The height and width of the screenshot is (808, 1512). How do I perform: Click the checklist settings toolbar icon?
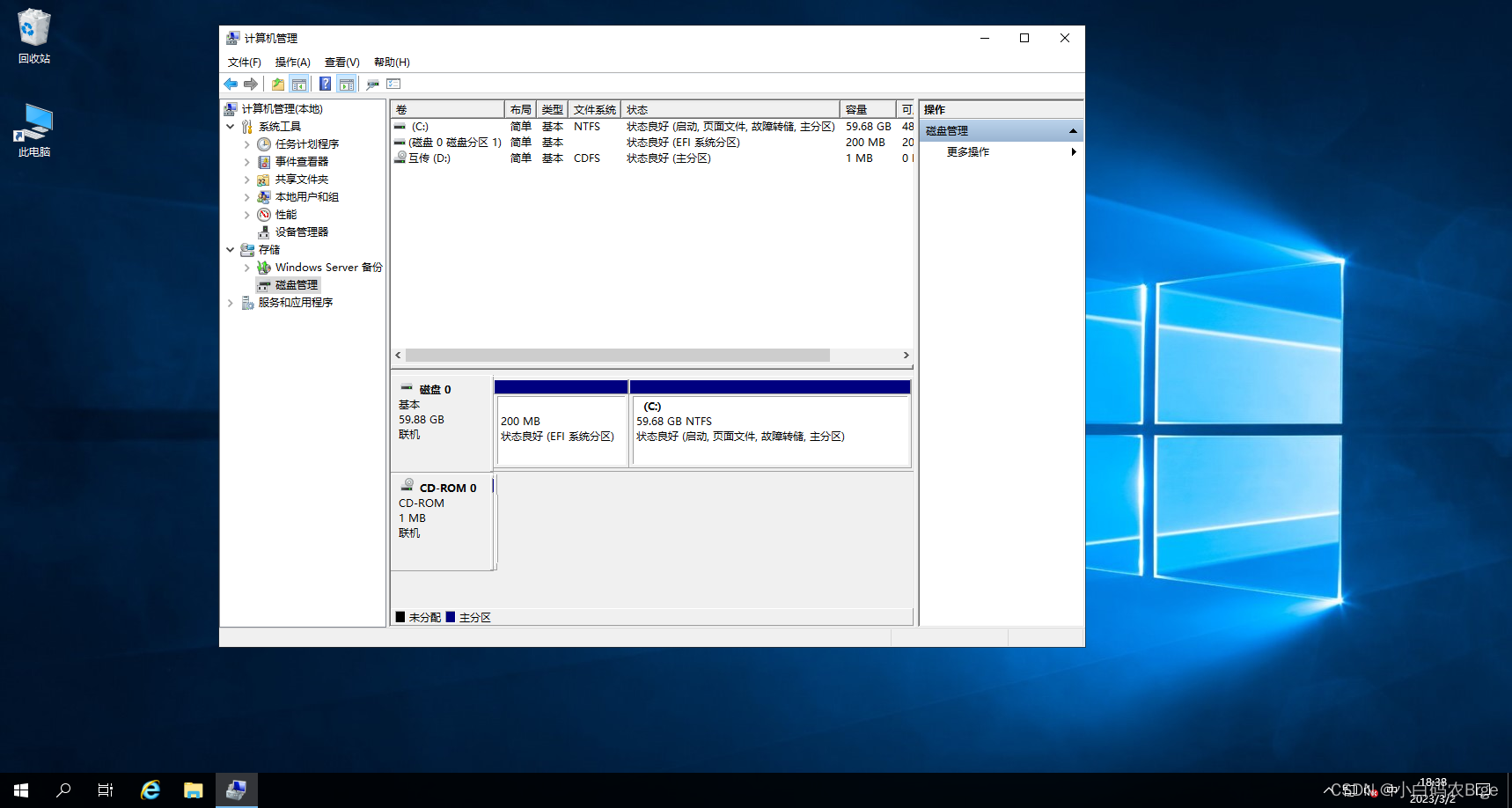coord(393,84)
